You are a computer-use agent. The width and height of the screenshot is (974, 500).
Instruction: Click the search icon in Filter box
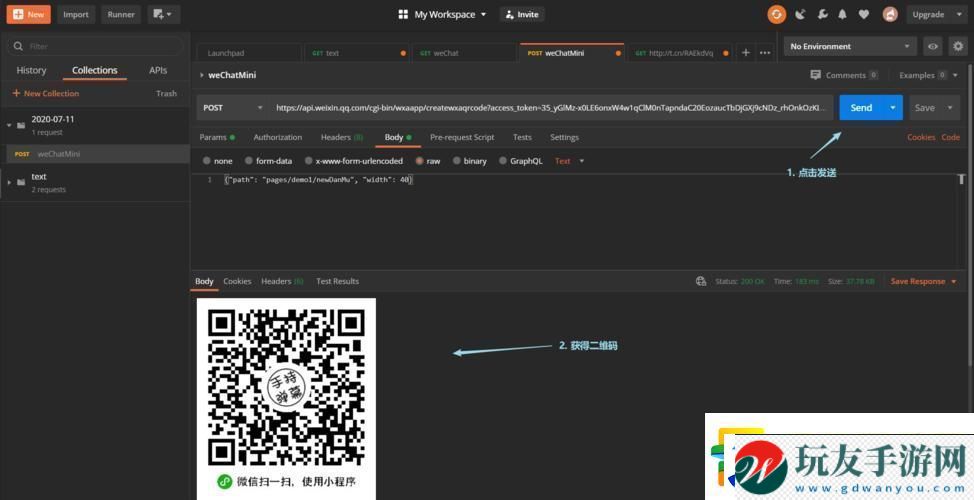18,46
